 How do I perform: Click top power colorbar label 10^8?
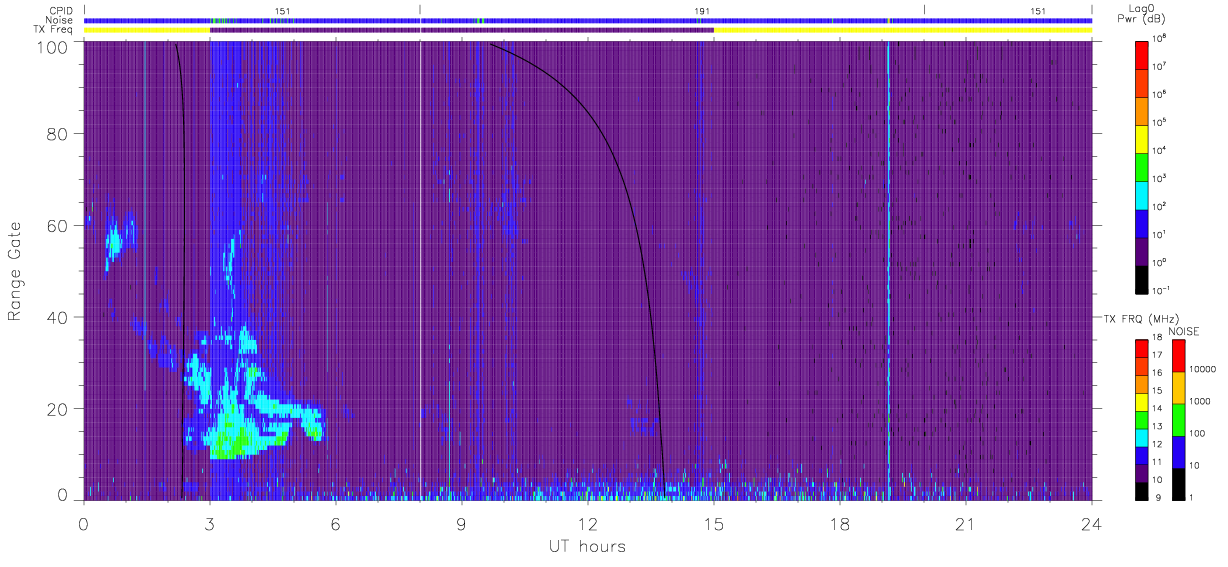click(1159, 38)
